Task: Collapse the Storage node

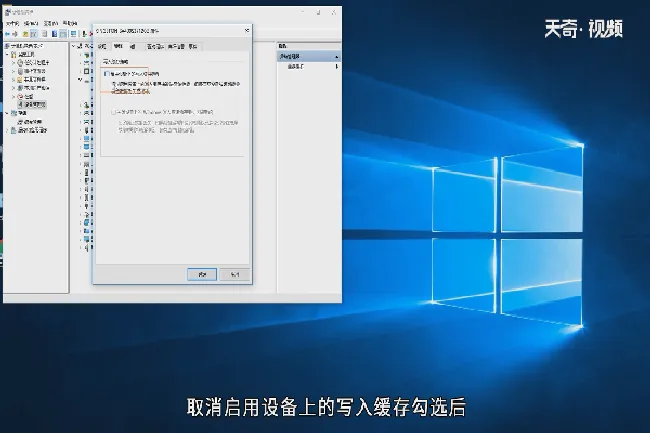Action: (7, 113)
